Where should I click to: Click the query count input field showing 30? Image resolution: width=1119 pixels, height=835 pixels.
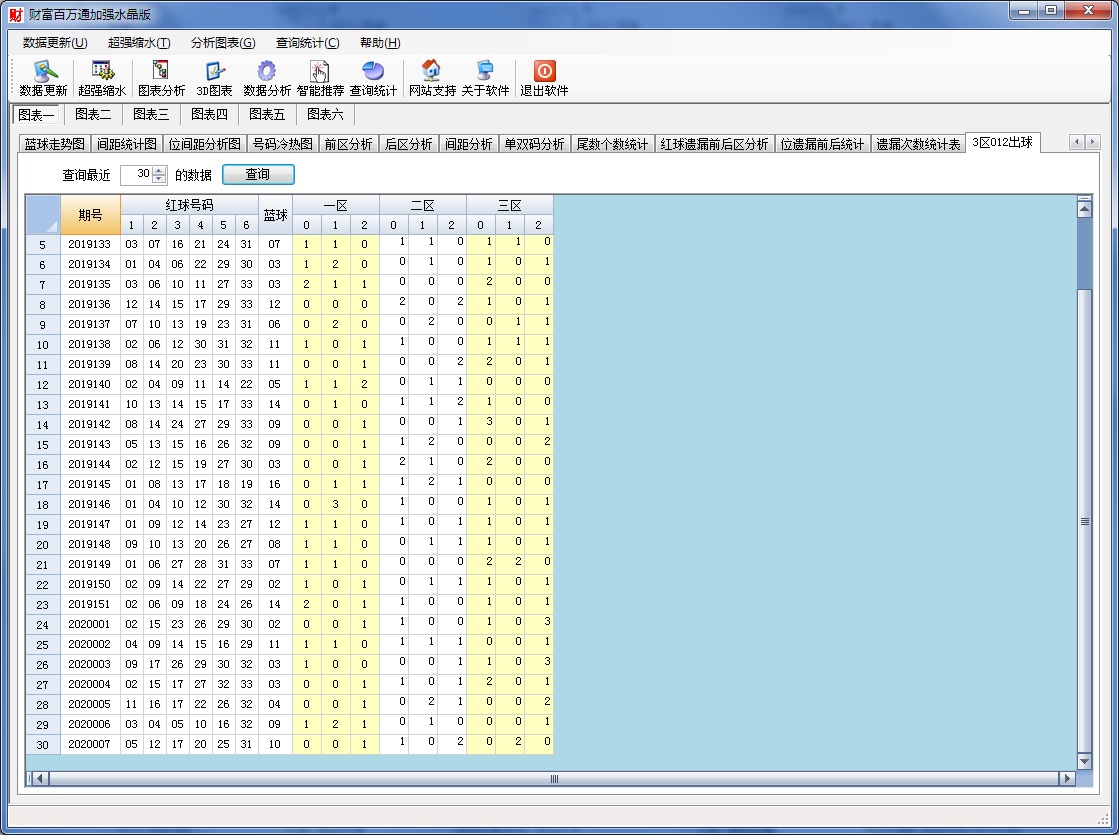[x=136, y=175]
